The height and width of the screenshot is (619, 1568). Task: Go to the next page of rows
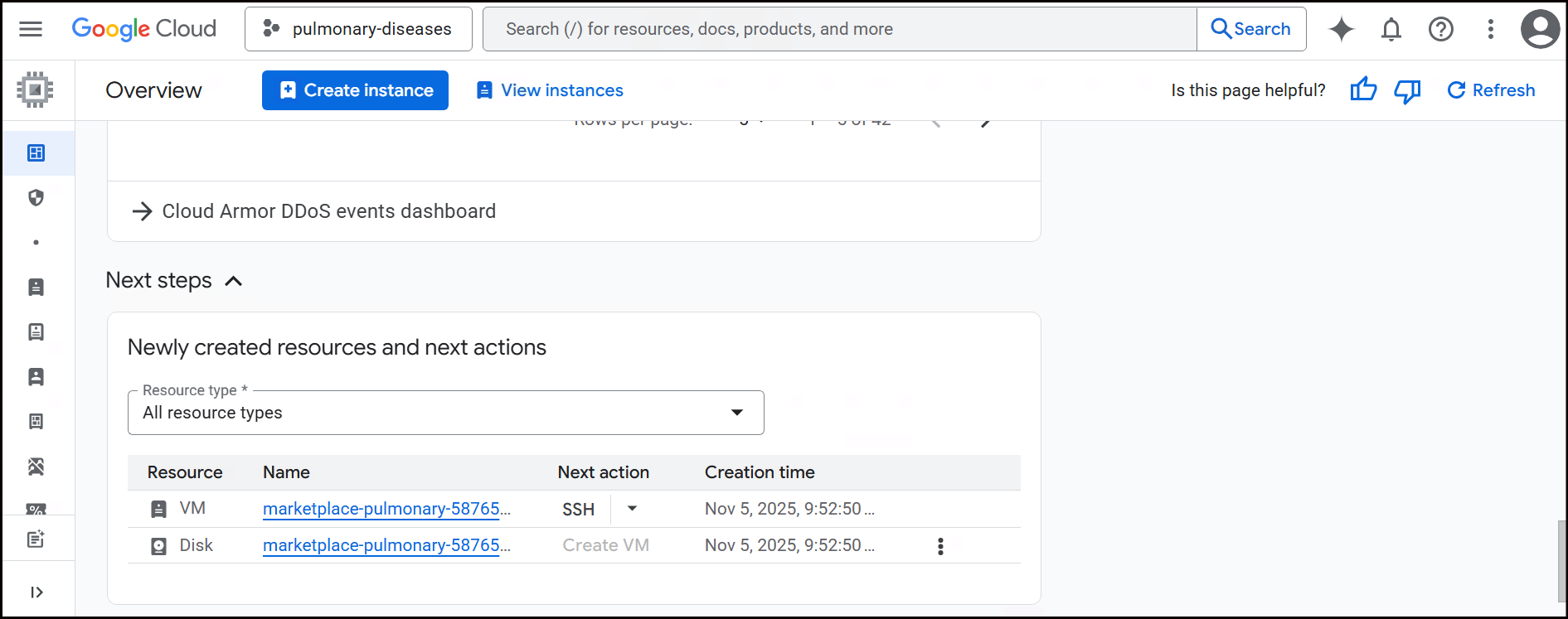coord(985,123)
